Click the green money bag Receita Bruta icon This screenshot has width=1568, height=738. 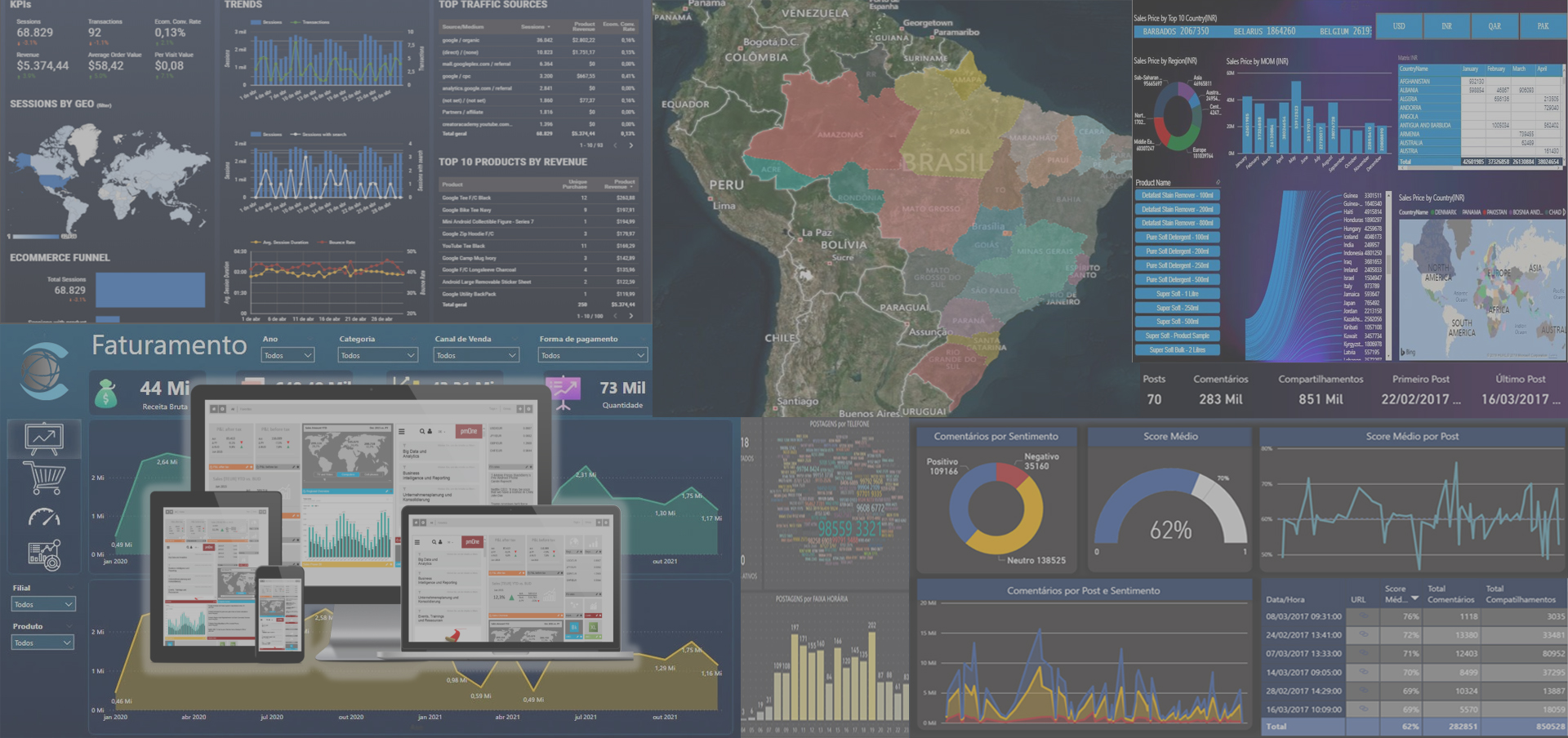(106, 393)
